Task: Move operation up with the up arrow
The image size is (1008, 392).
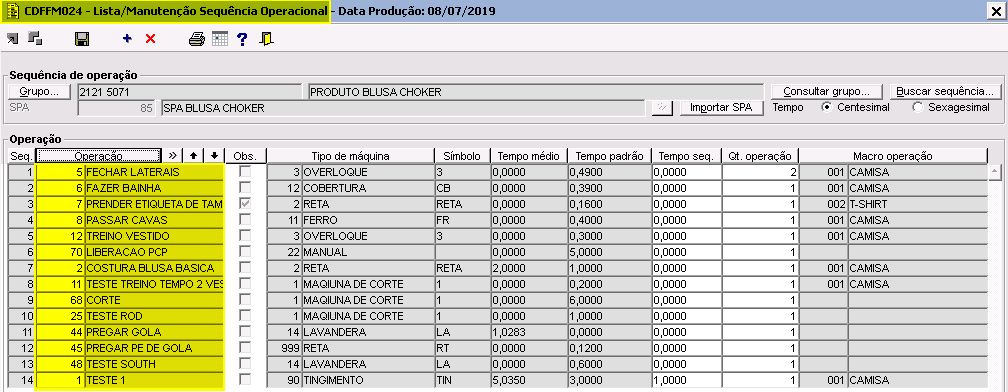Action: (193, 156)
